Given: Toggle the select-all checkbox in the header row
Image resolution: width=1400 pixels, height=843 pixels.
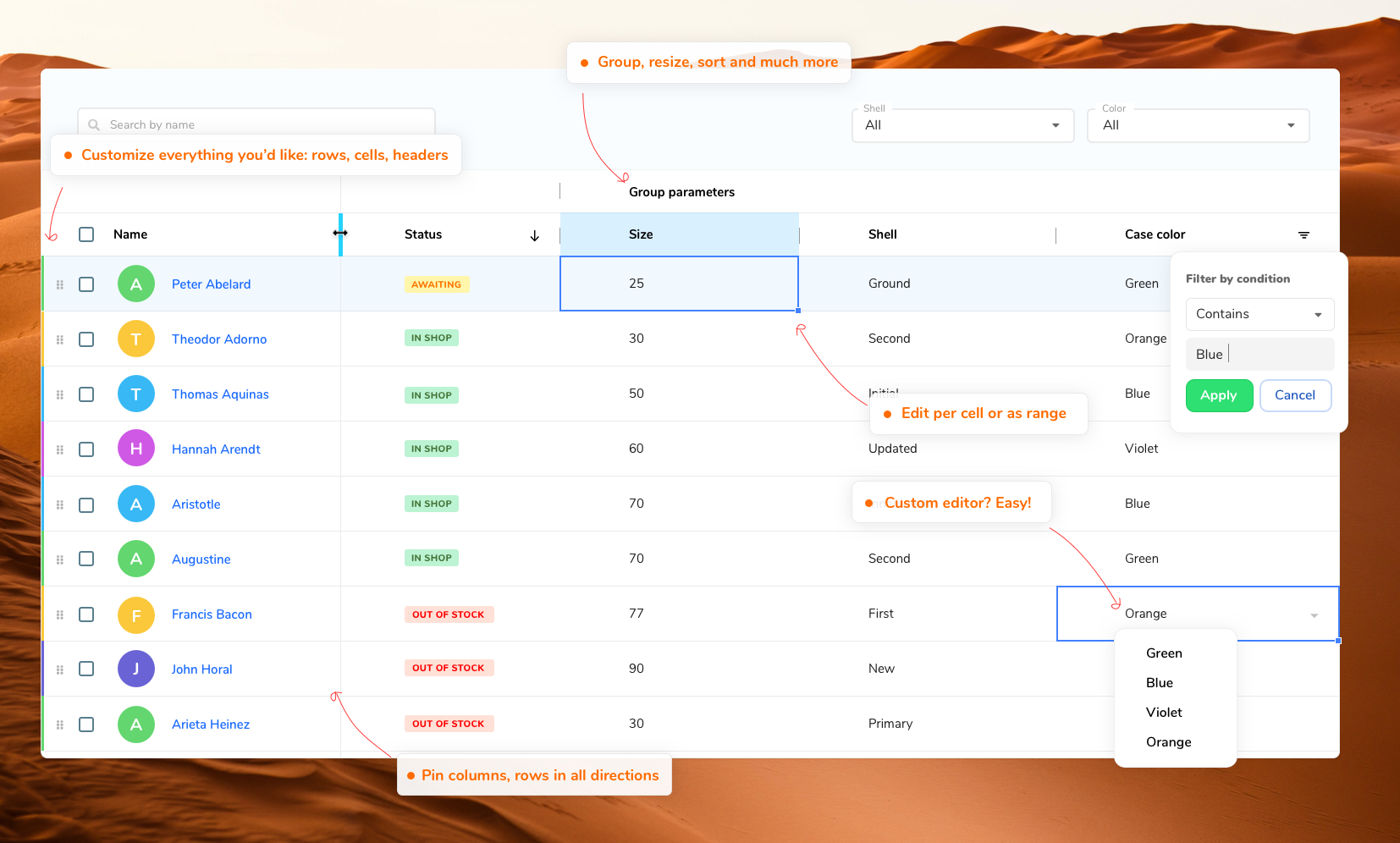Looking at the screenshot, I should [86, 234].
